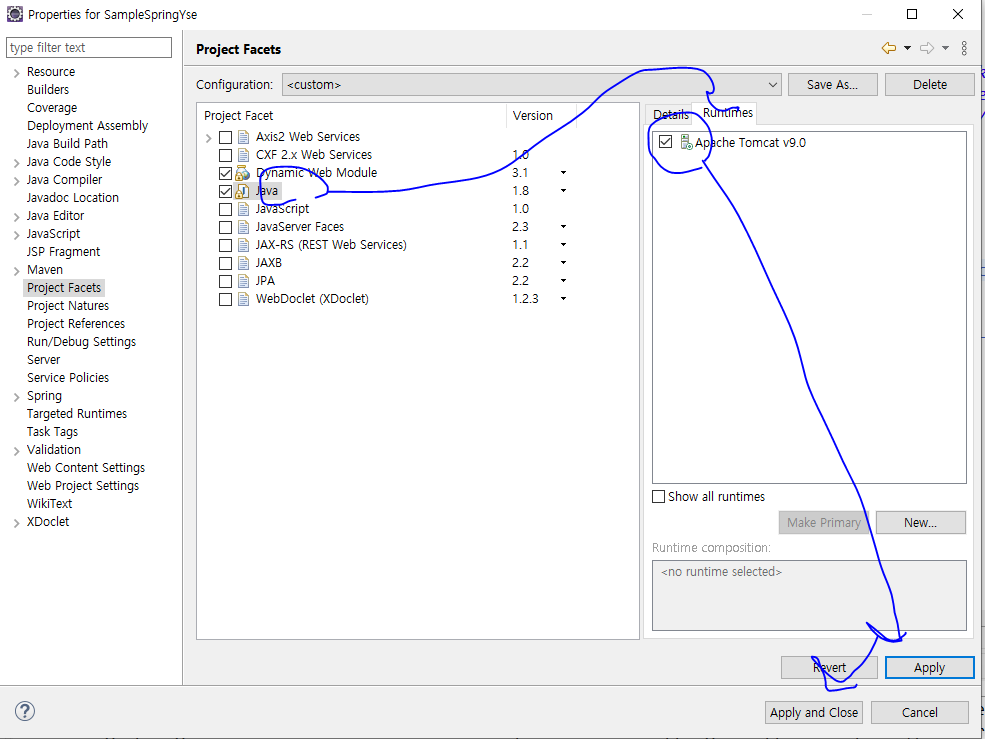This screenshot has height=739, width=985.
Task: Open the WebDoclet version 1.2.3 dropdown
Action: pyautogui.click(x=563, y=299)
